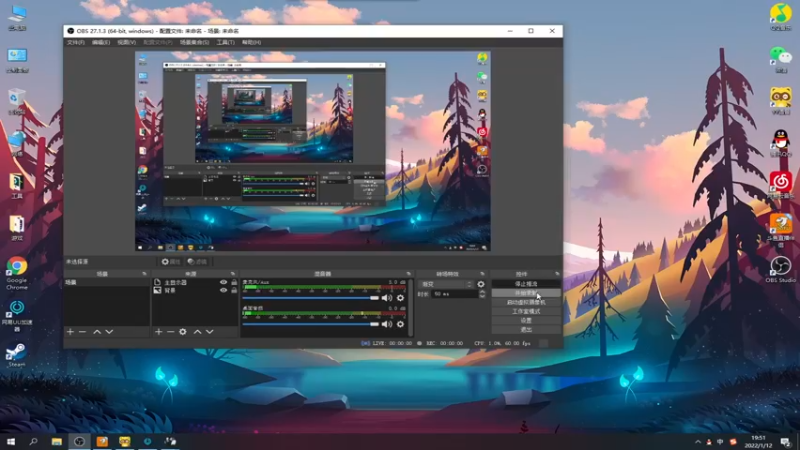Adjust the 麦克风/Aux volume slider

[x=311, y=298]
